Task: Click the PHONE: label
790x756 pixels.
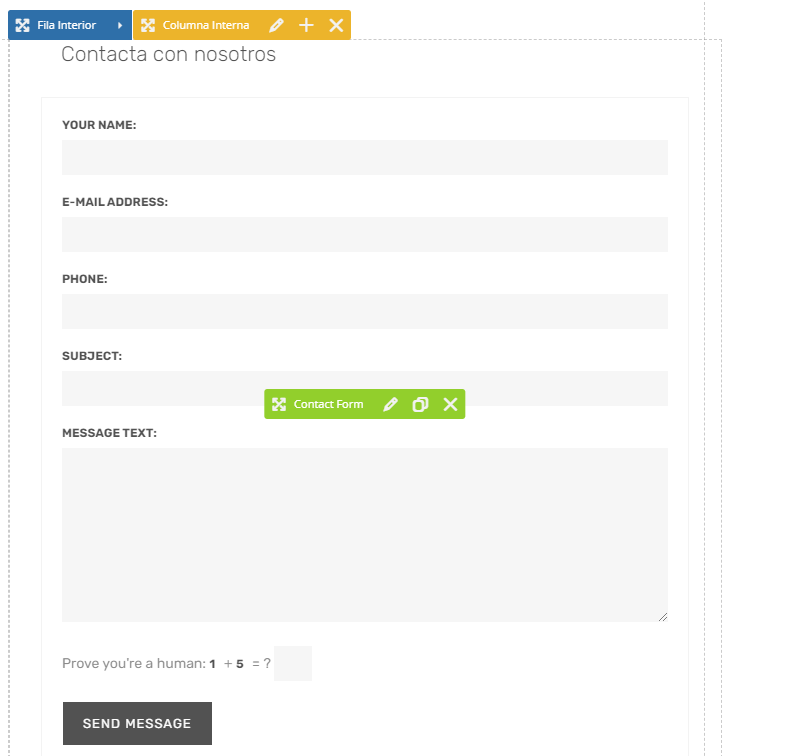Action: click(x=85, y=279)
